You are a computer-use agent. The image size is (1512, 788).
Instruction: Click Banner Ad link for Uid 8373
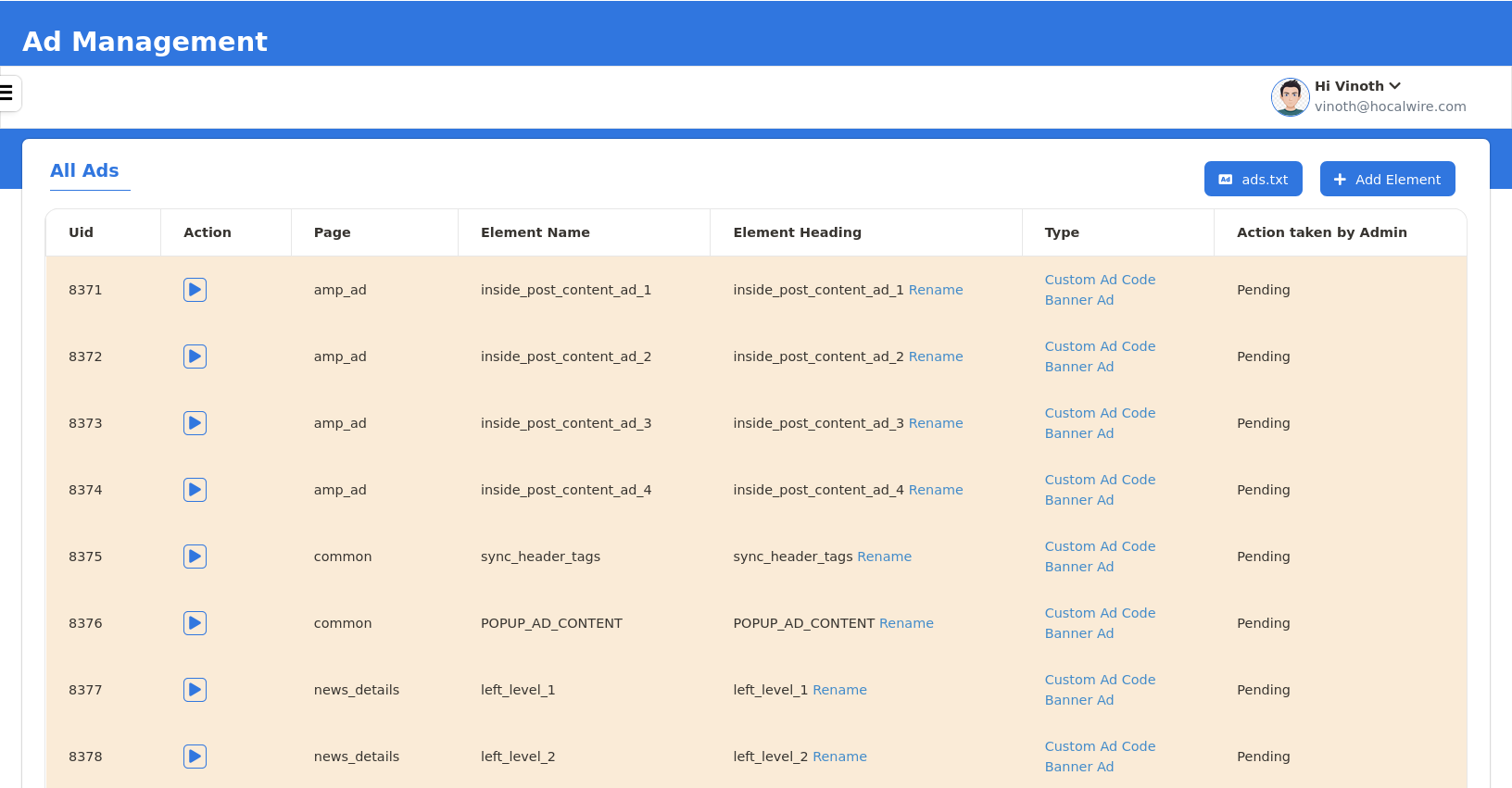coord(1078,433)
